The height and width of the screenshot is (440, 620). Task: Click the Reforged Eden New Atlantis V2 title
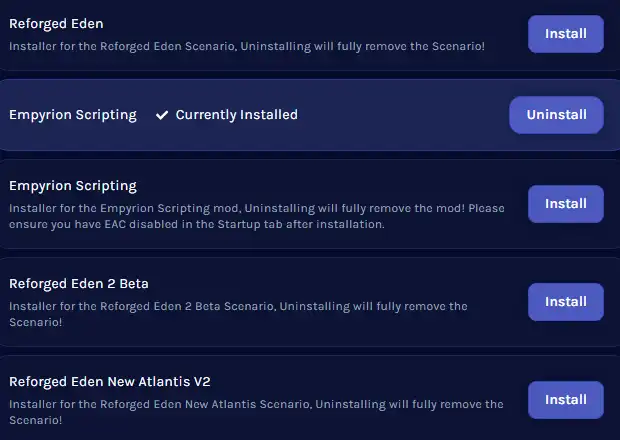coord(110,382)
